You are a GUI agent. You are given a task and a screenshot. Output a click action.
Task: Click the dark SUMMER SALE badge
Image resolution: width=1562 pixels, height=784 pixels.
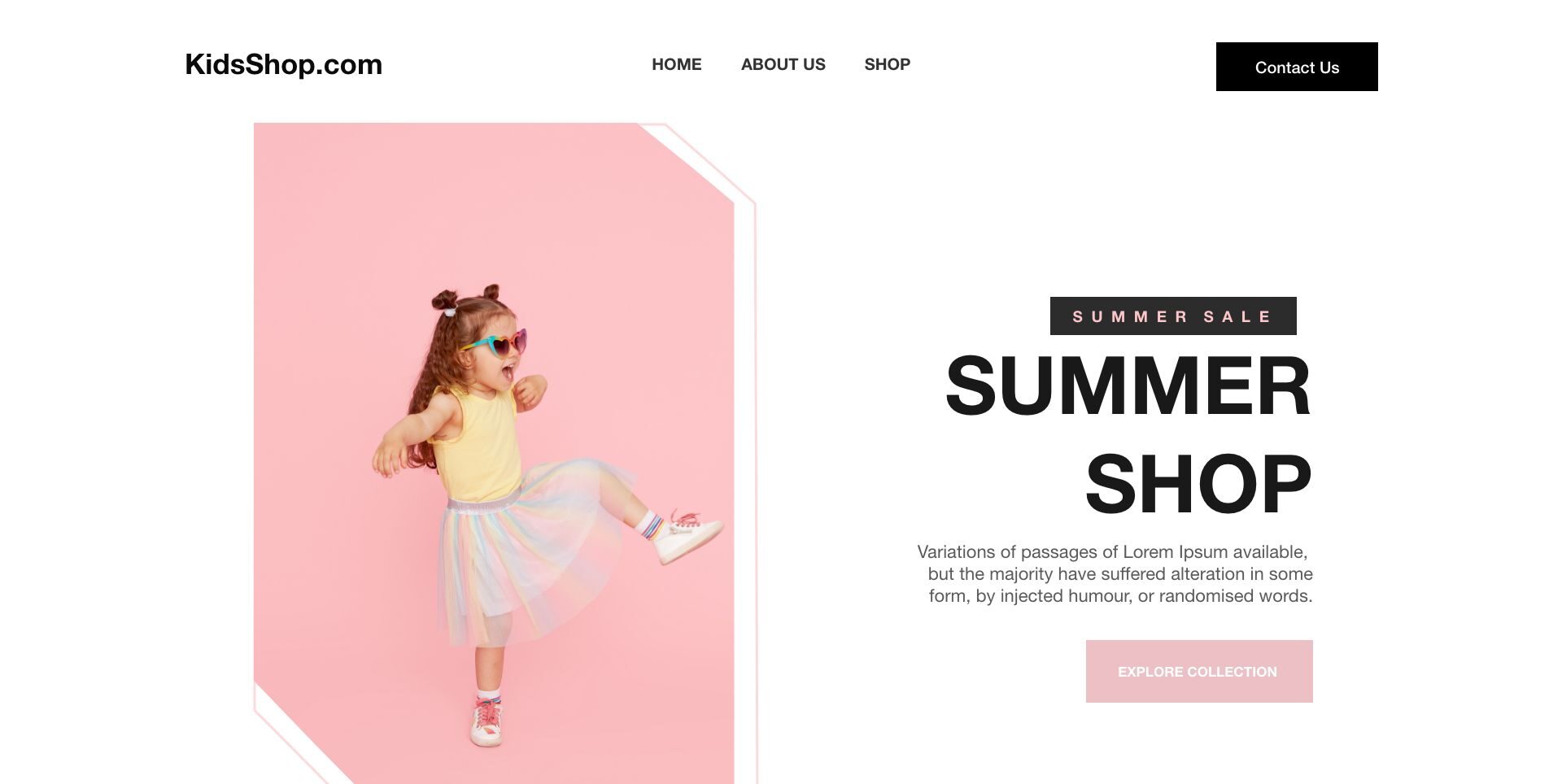(1173, 316)
